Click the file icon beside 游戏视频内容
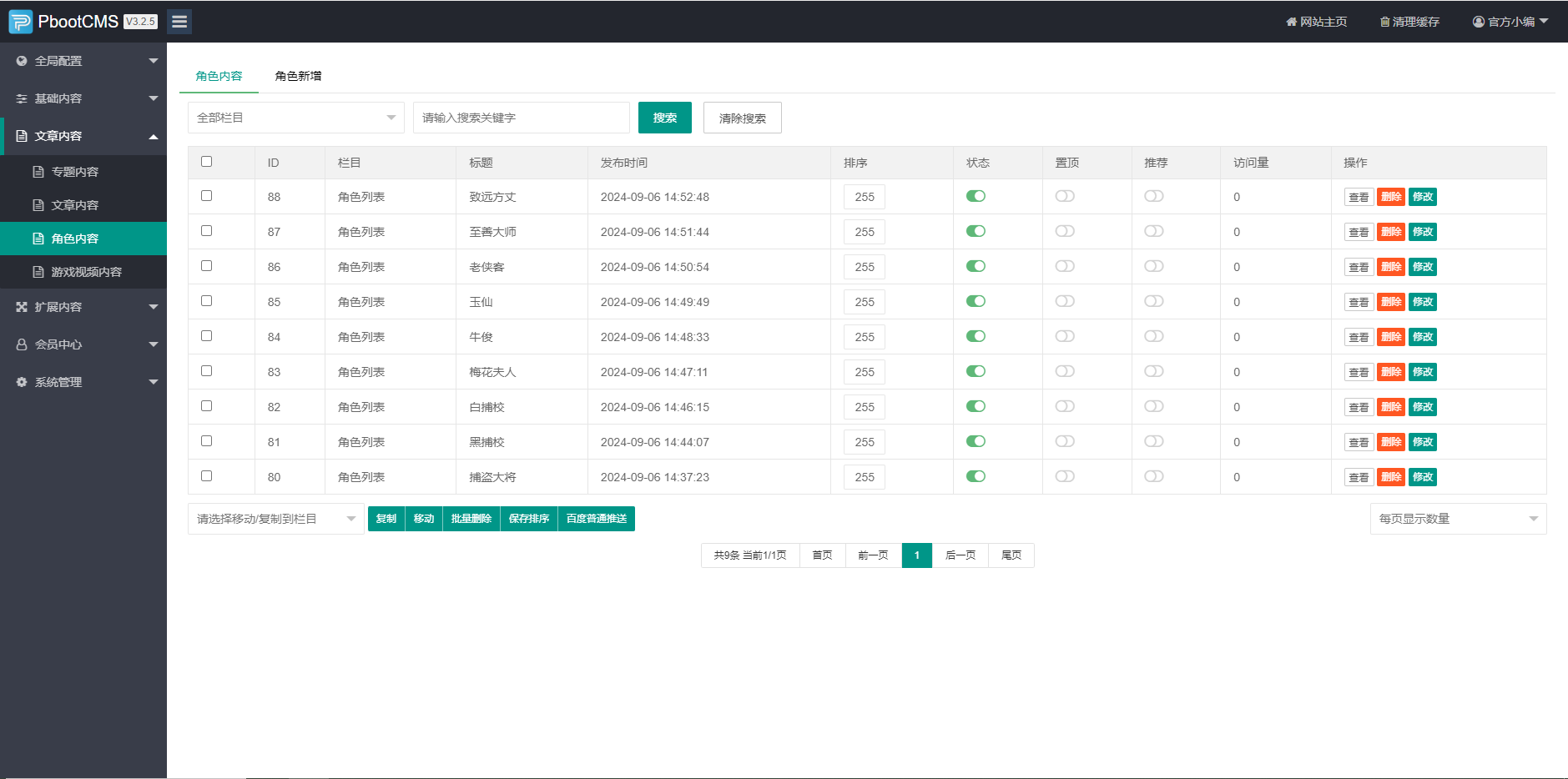Viewport: 1568px width, 779px height. (38, 272)
